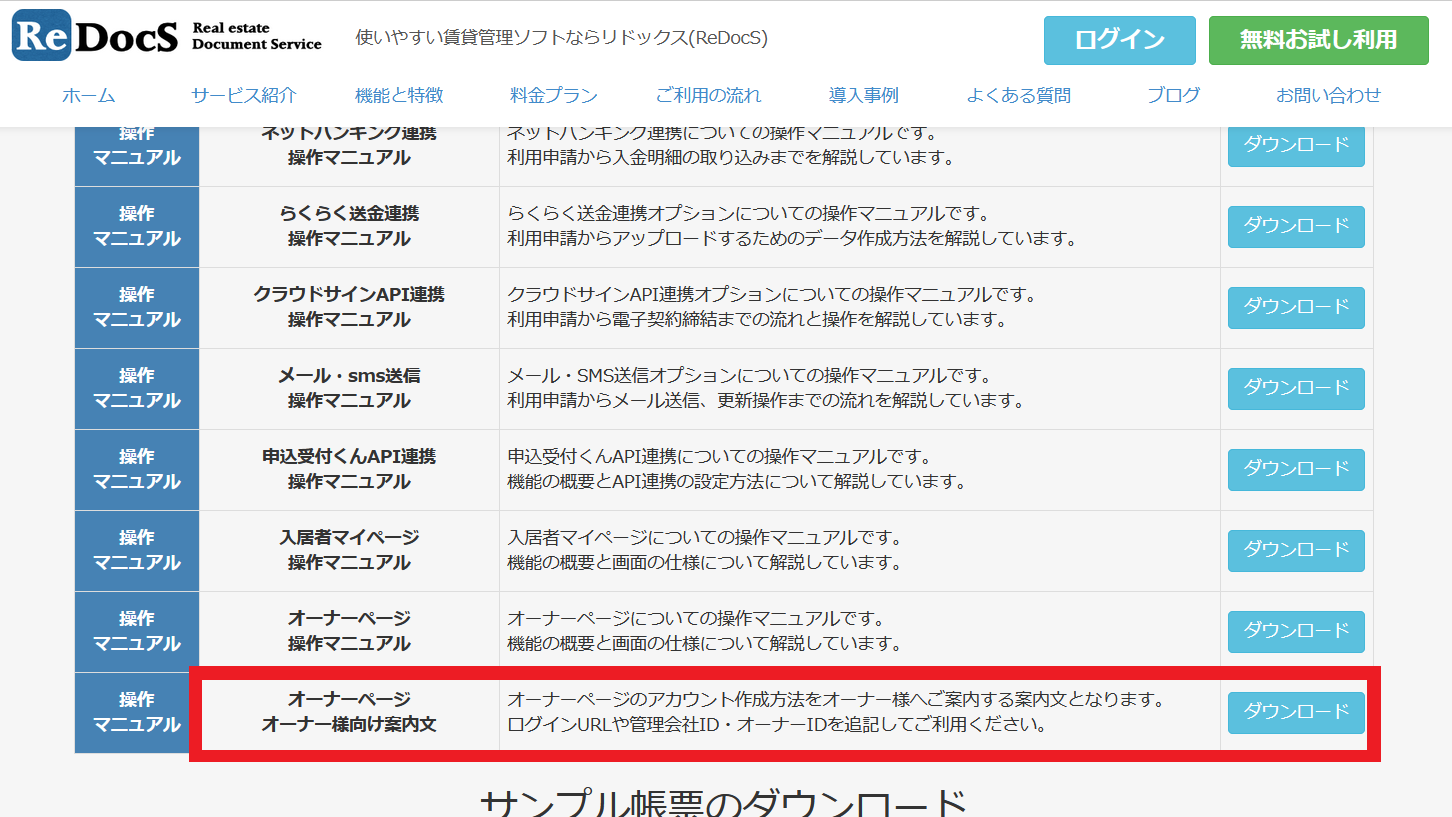Open the サービス紹介 navigation link
The width and height of the screenshot is (1452, 817).
click(x=244, y=96)
